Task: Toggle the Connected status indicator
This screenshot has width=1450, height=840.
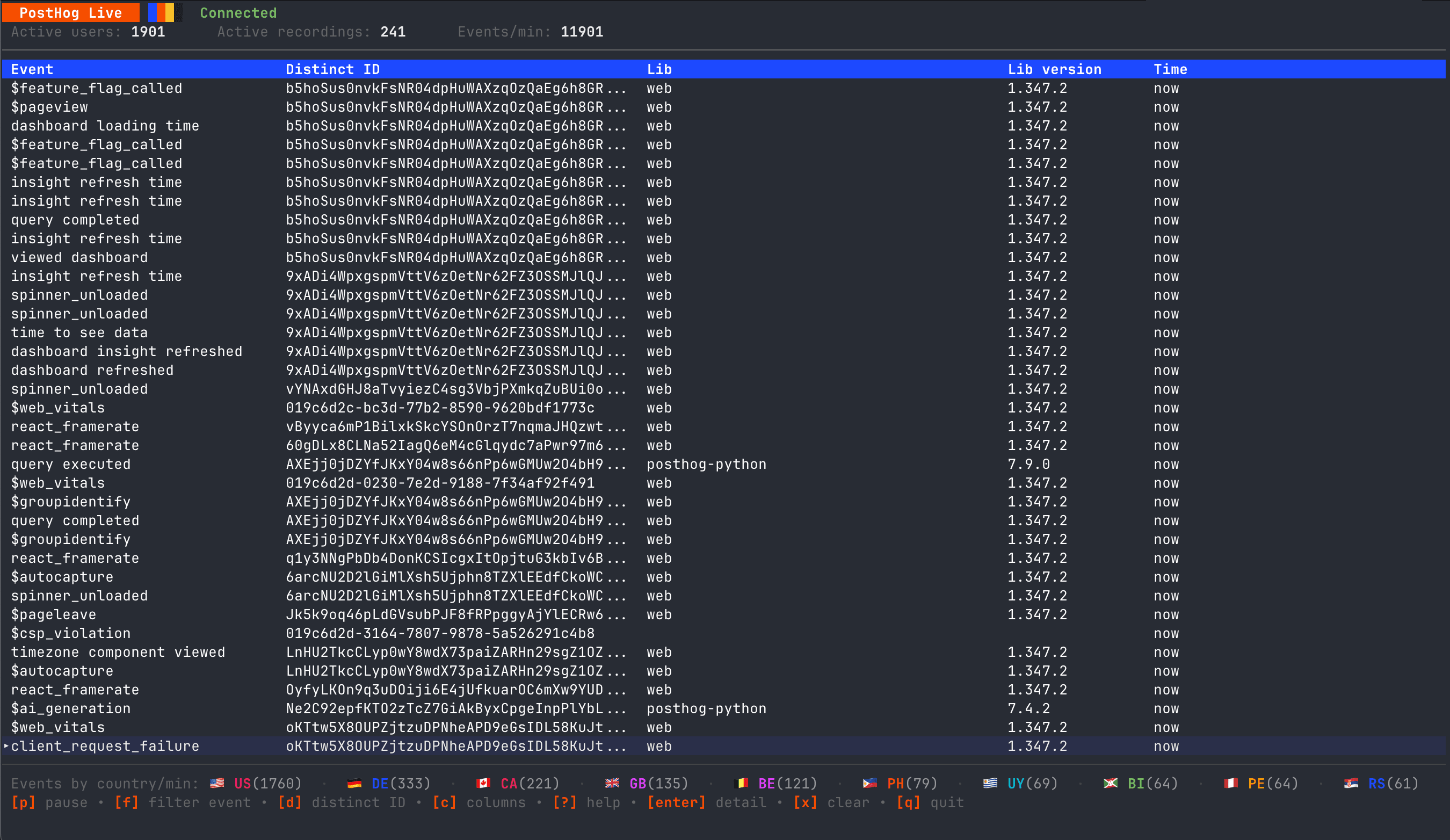Action: coord(237,13)
